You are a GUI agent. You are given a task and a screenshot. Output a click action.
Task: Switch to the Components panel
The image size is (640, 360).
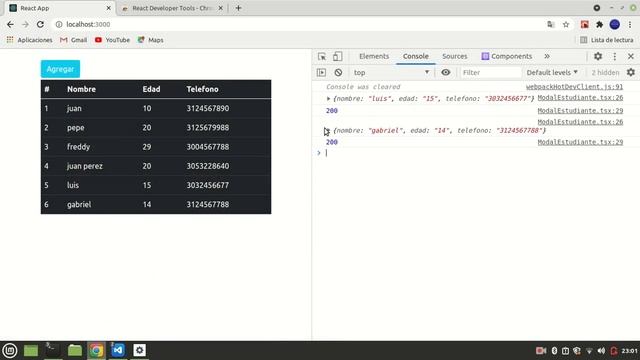[507, 56]
